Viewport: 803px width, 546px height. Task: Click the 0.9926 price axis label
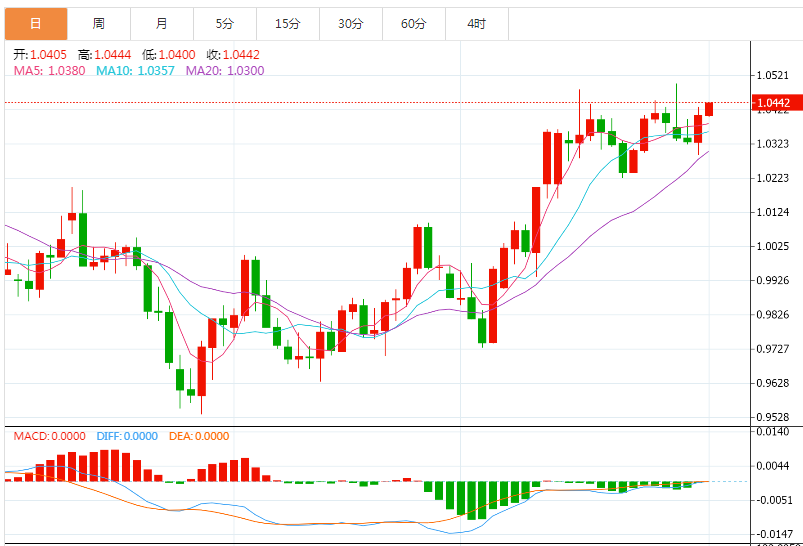[773, 281]
